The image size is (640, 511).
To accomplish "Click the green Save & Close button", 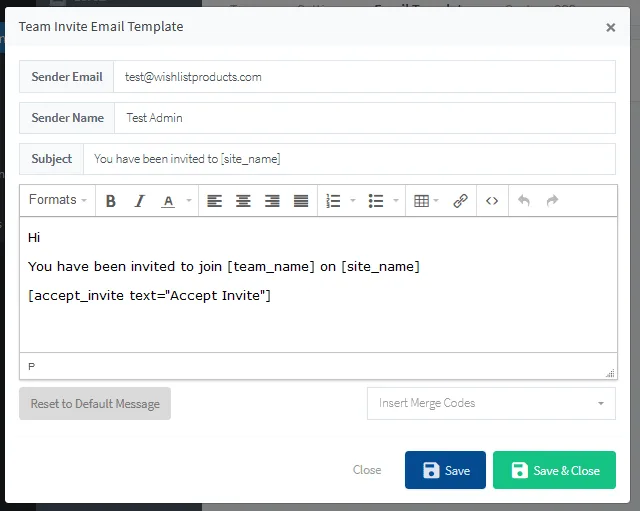I will pos(554,470).
